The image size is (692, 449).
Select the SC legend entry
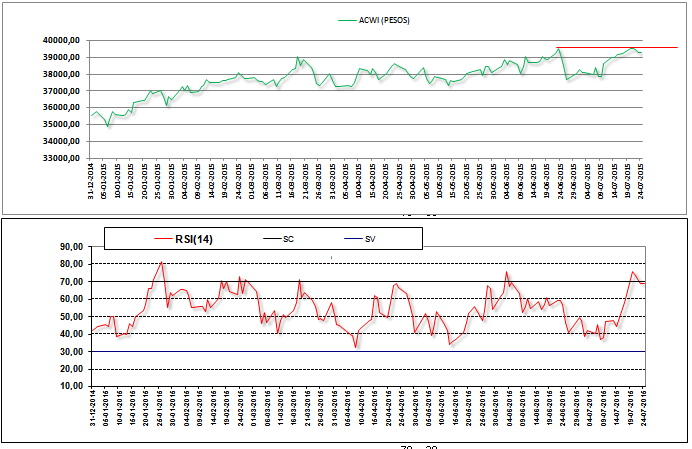288,239
